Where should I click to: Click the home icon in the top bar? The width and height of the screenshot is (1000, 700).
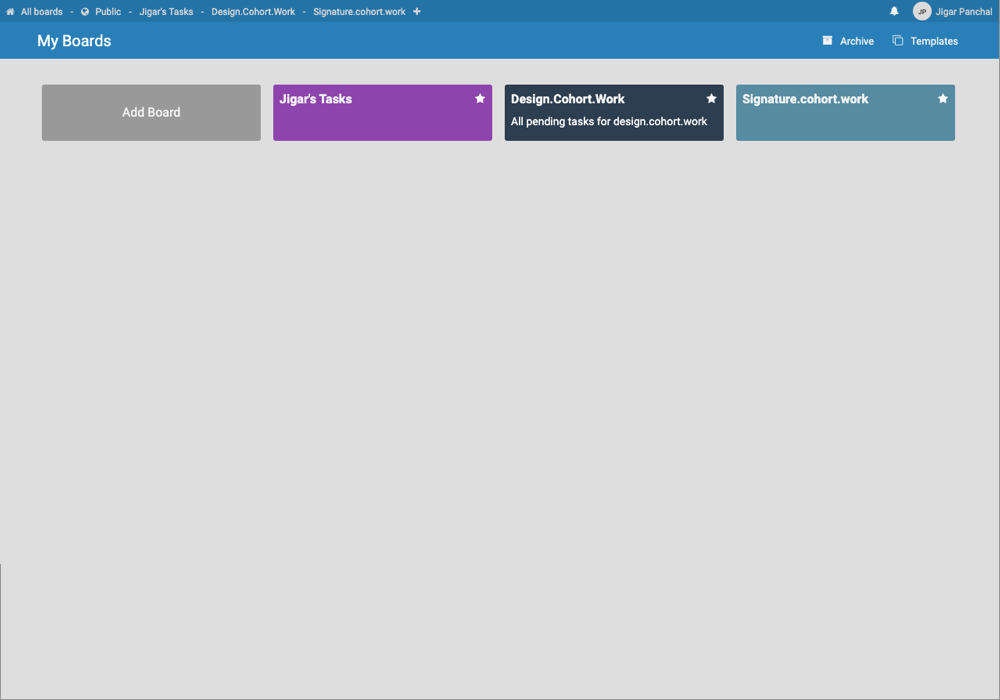click(x=10, y=11)
